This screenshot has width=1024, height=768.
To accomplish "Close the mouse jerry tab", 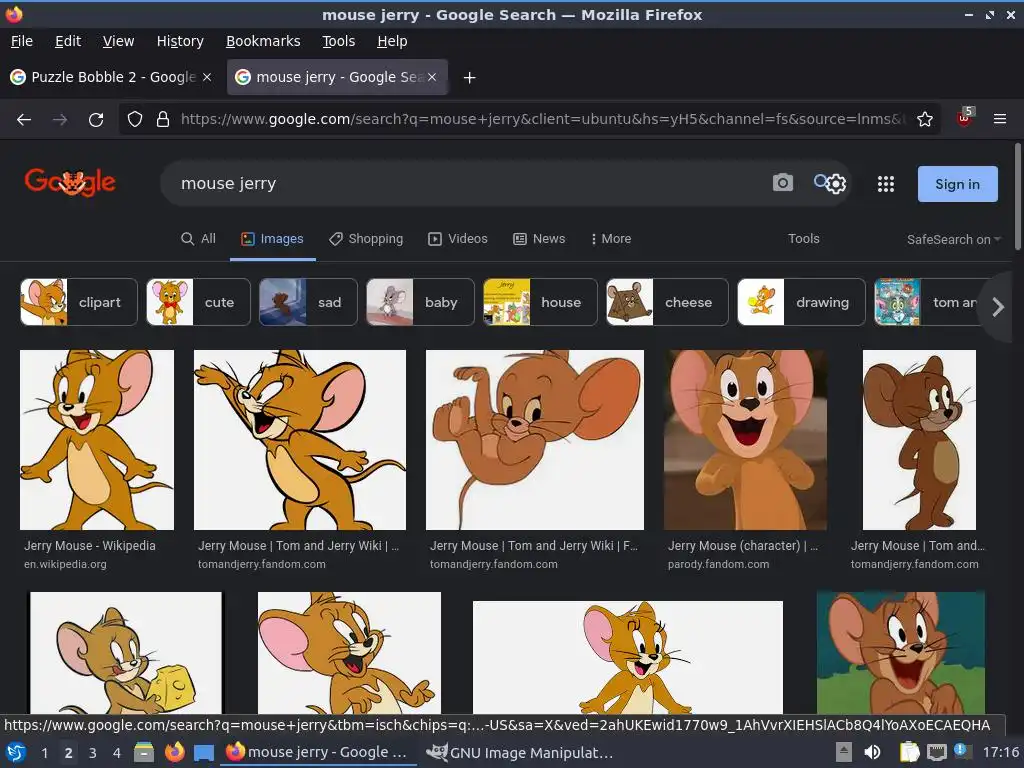I will [x=432, y=77].
